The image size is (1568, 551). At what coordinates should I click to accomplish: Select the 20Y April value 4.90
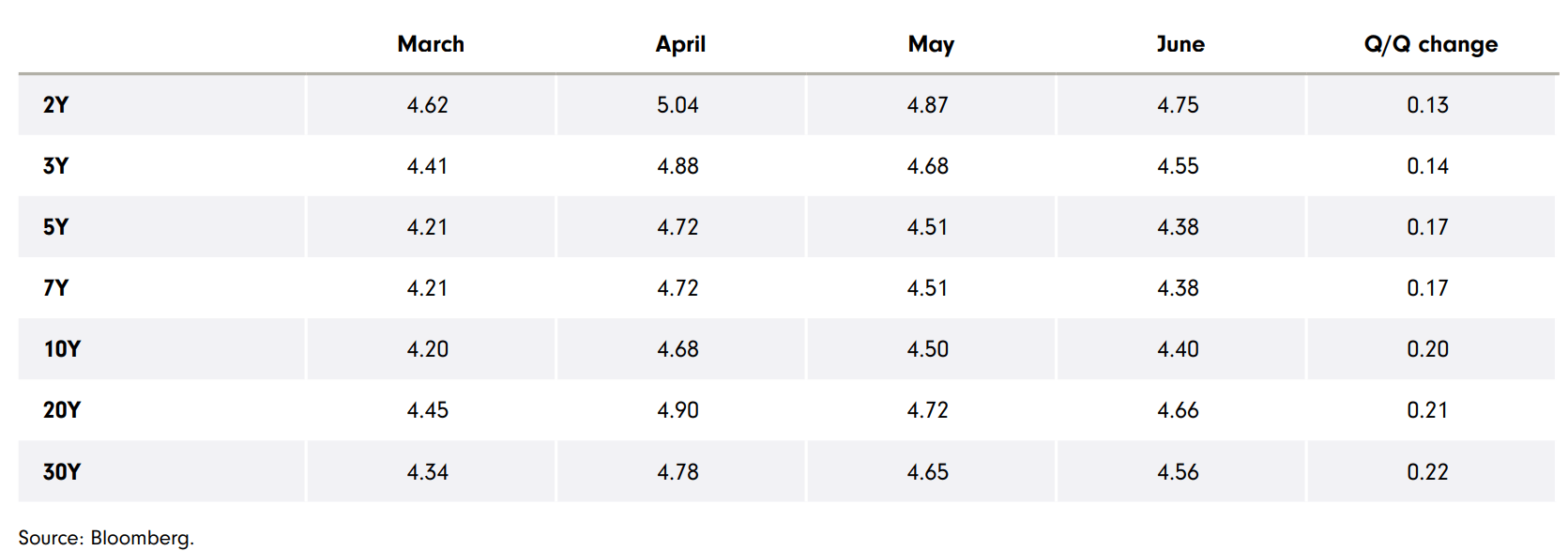(677, 410)
